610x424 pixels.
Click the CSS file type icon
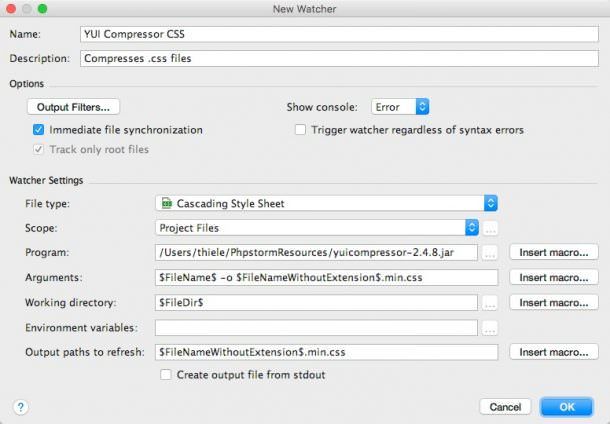click(167, 203)
